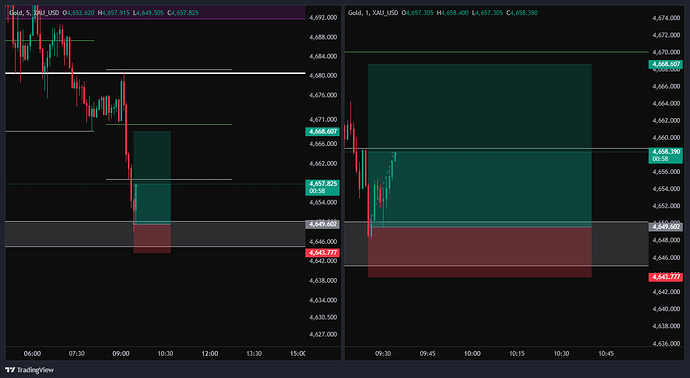Click the 4,627.000 price axis label

323,334
